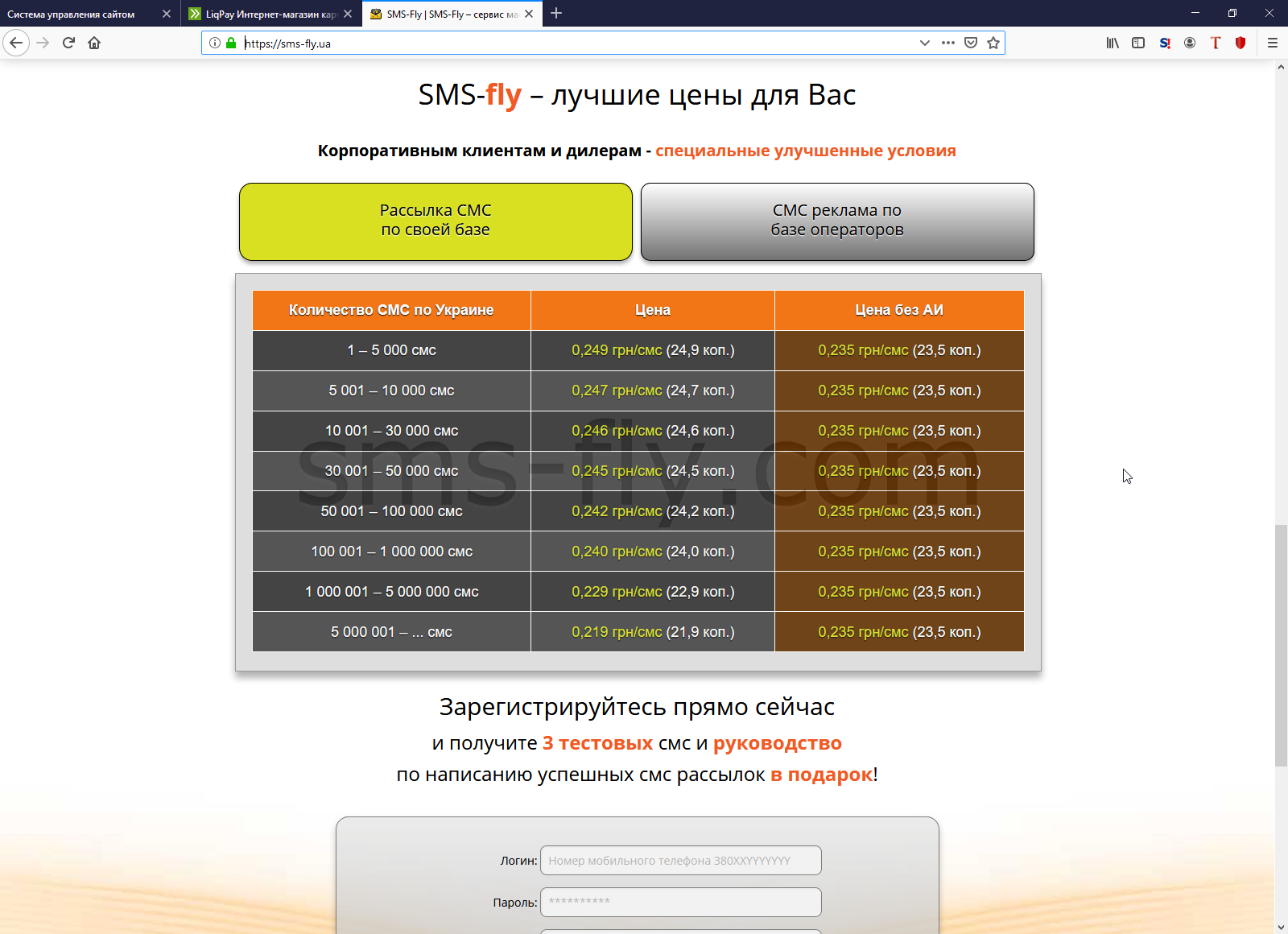
Task: Click the 0,247 грн/смс price cell
Action: click(x=653, y=391)
